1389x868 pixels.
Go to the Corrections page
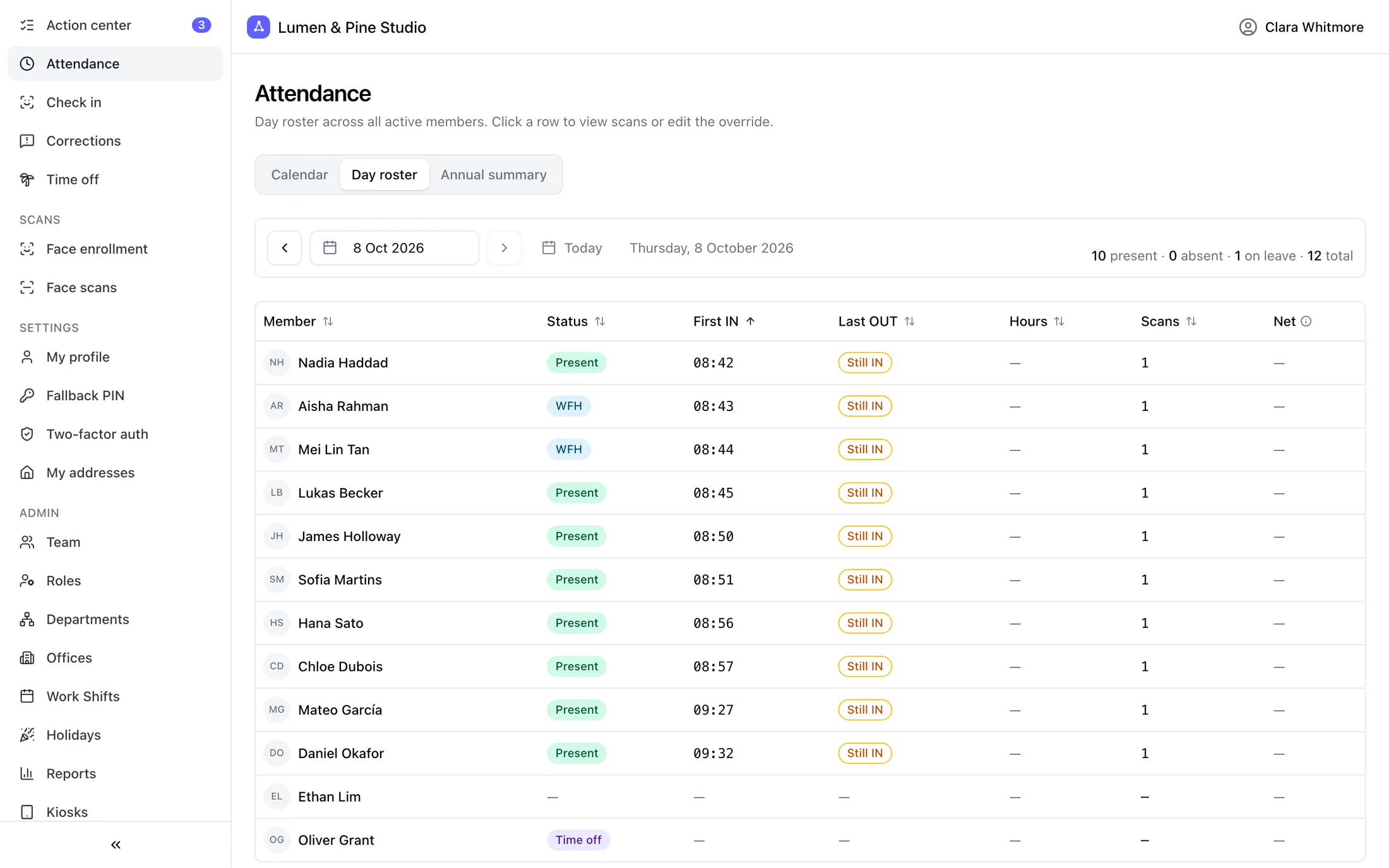115,141
